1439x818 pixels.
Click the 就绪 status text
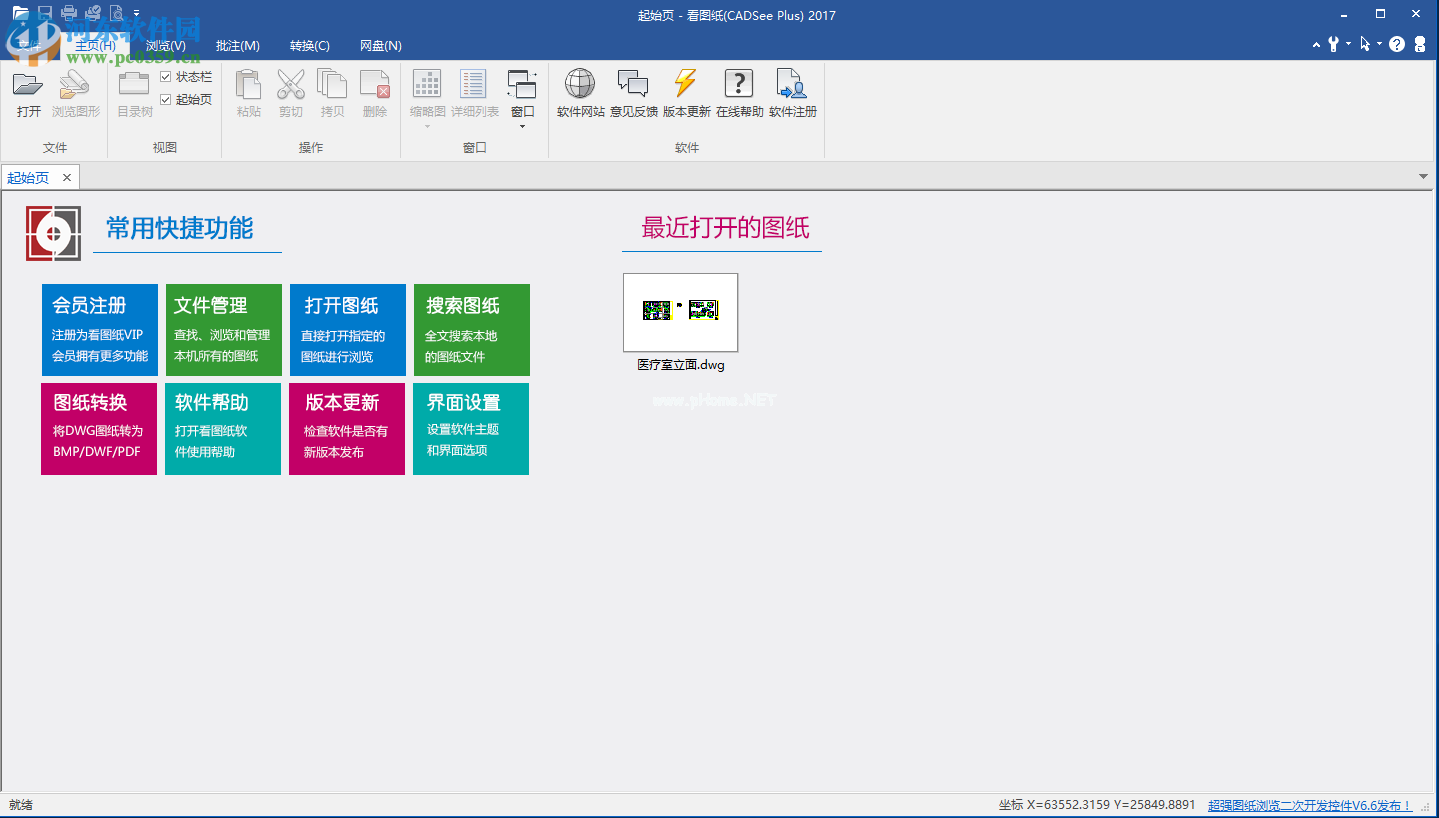tap(21, 805)
